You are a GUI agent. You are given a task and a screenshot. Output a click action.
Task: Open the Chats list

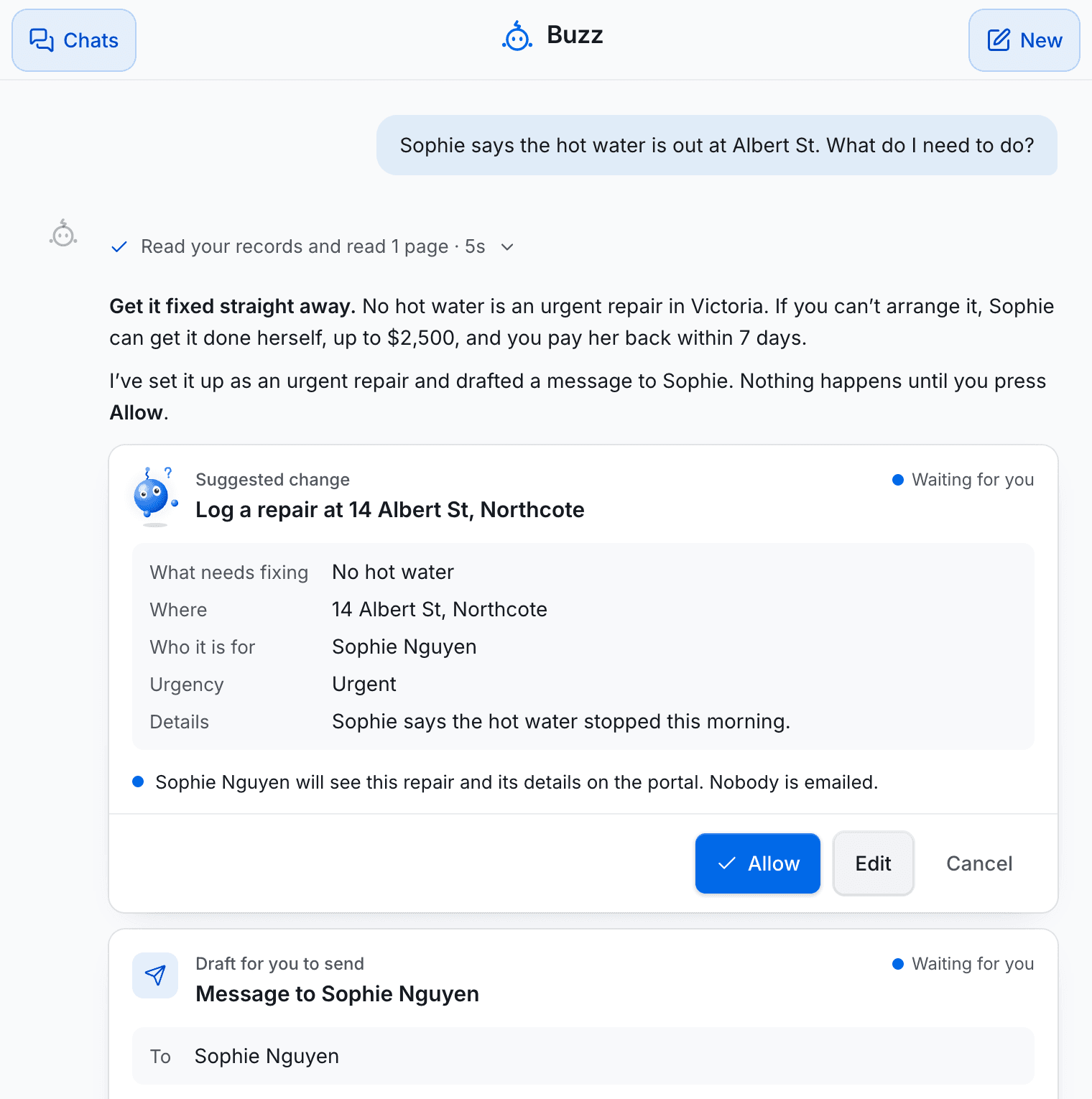(74, 40)
